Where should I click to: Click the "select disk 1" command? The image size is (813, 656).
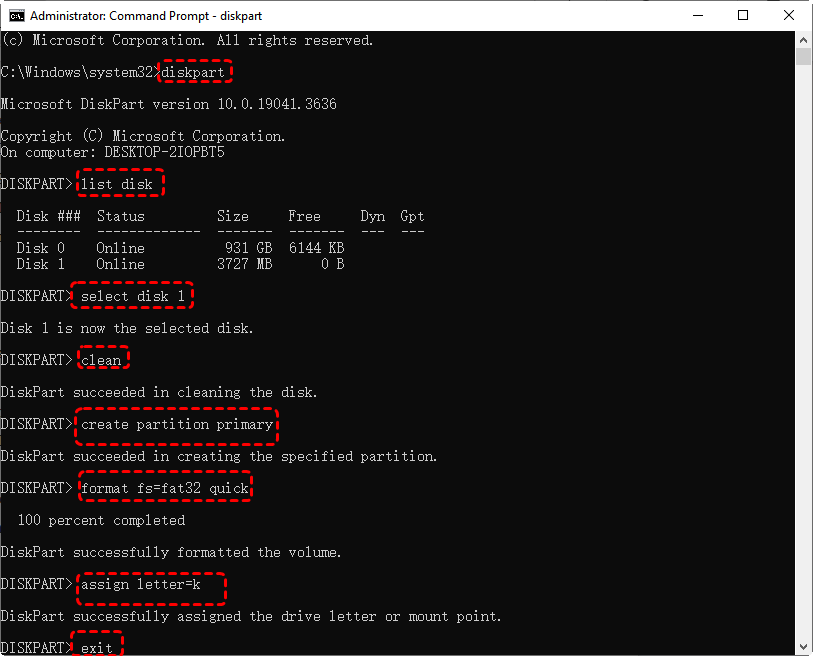(x=133, y=296)
